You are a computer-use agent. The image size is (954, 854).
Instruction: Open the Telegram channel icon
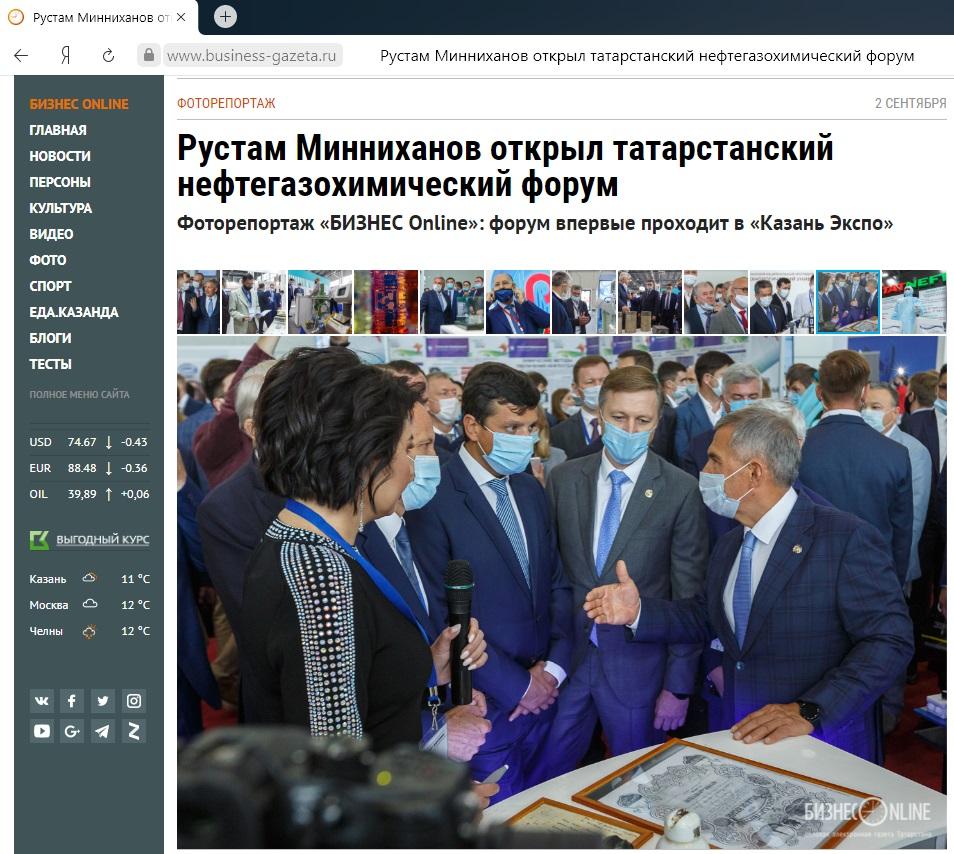pos(103,731)
